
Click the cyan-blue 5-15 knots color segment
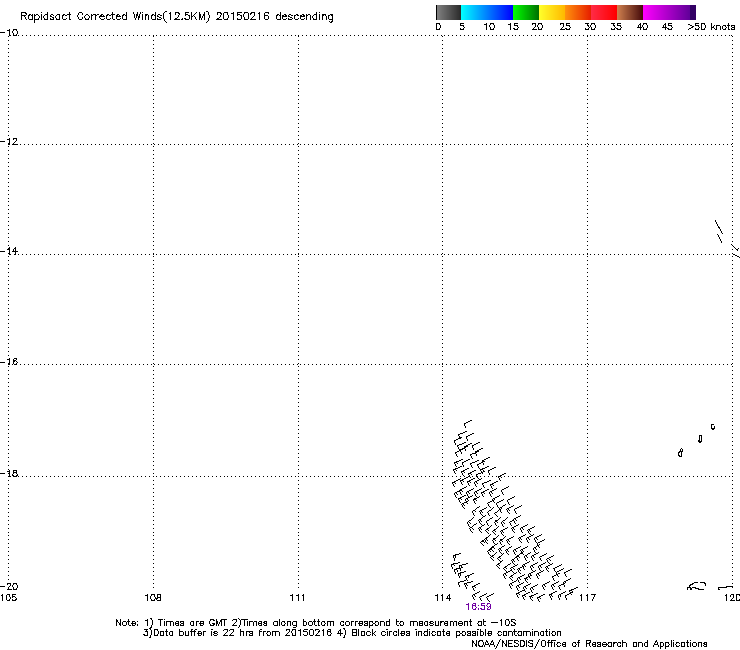pyautogui.click(x=487, y=12)
